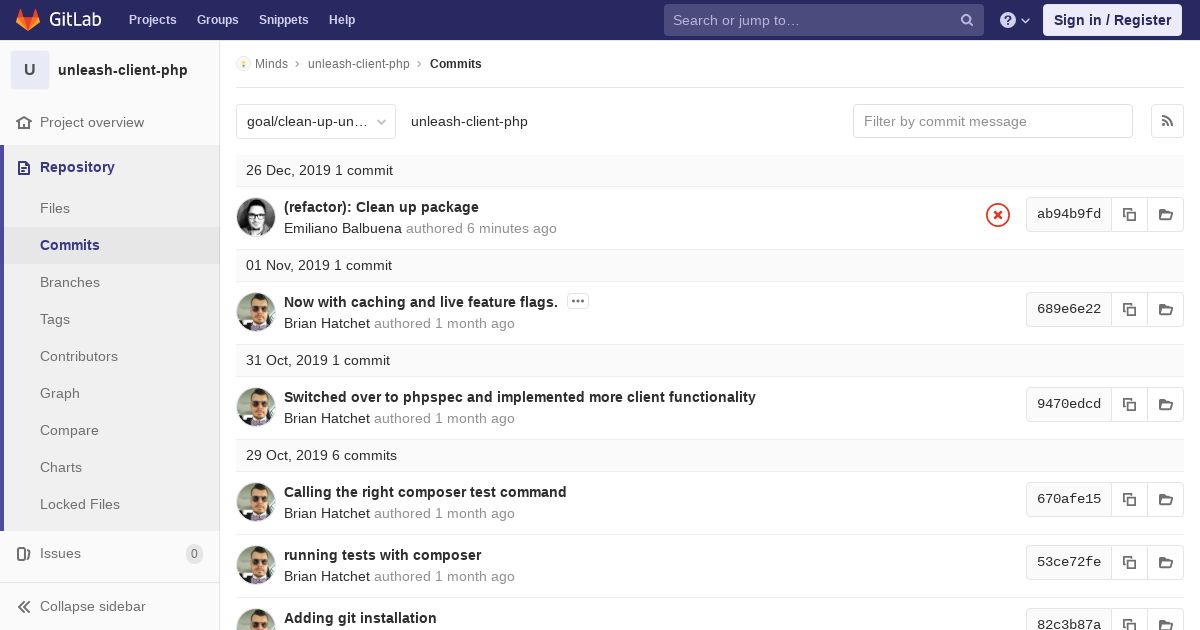Browse files at commit 670afe15

pyautogui.click(x=1166, y=499)
